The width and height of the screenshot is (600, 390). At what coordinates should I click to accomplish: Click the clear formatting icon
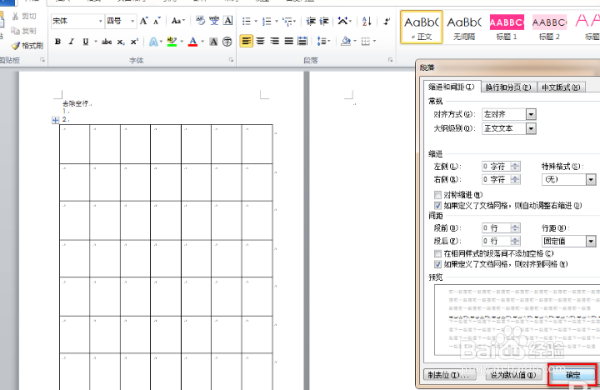click(201, 21)
